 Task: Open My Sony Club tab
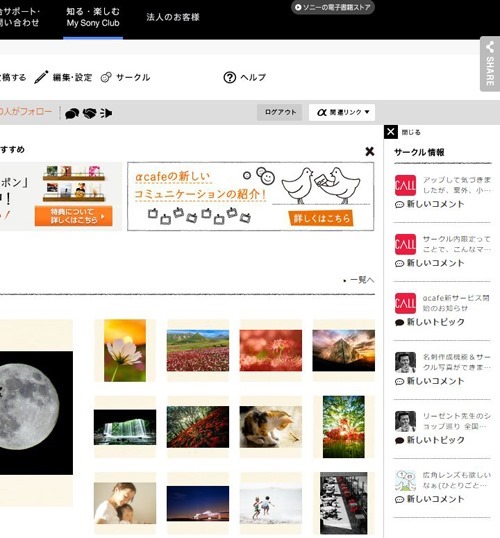(93, 18)
